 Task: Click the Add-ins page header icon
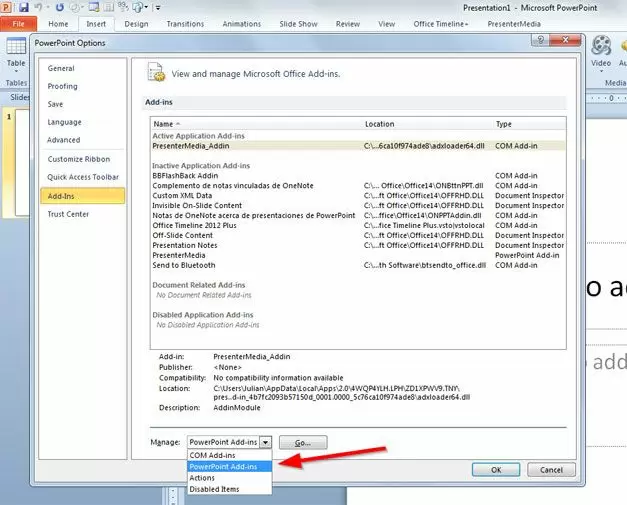pyautogui.click(x=156, y=72)
